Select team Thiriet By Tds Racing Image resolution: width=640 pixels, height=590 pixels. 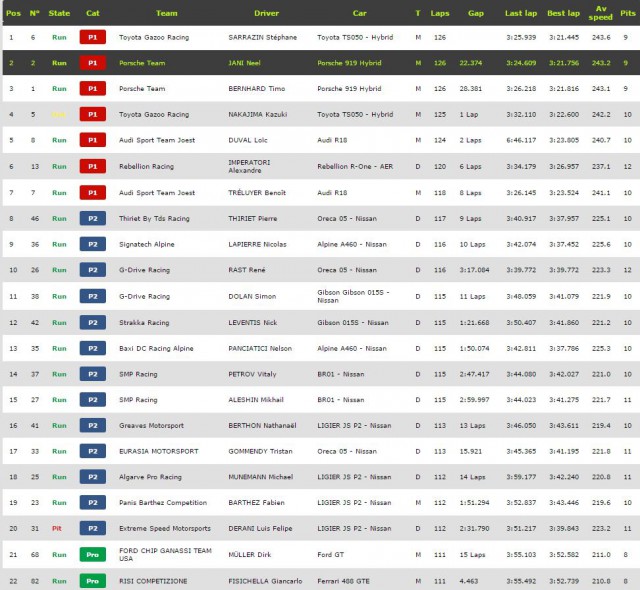coord(154,218)
